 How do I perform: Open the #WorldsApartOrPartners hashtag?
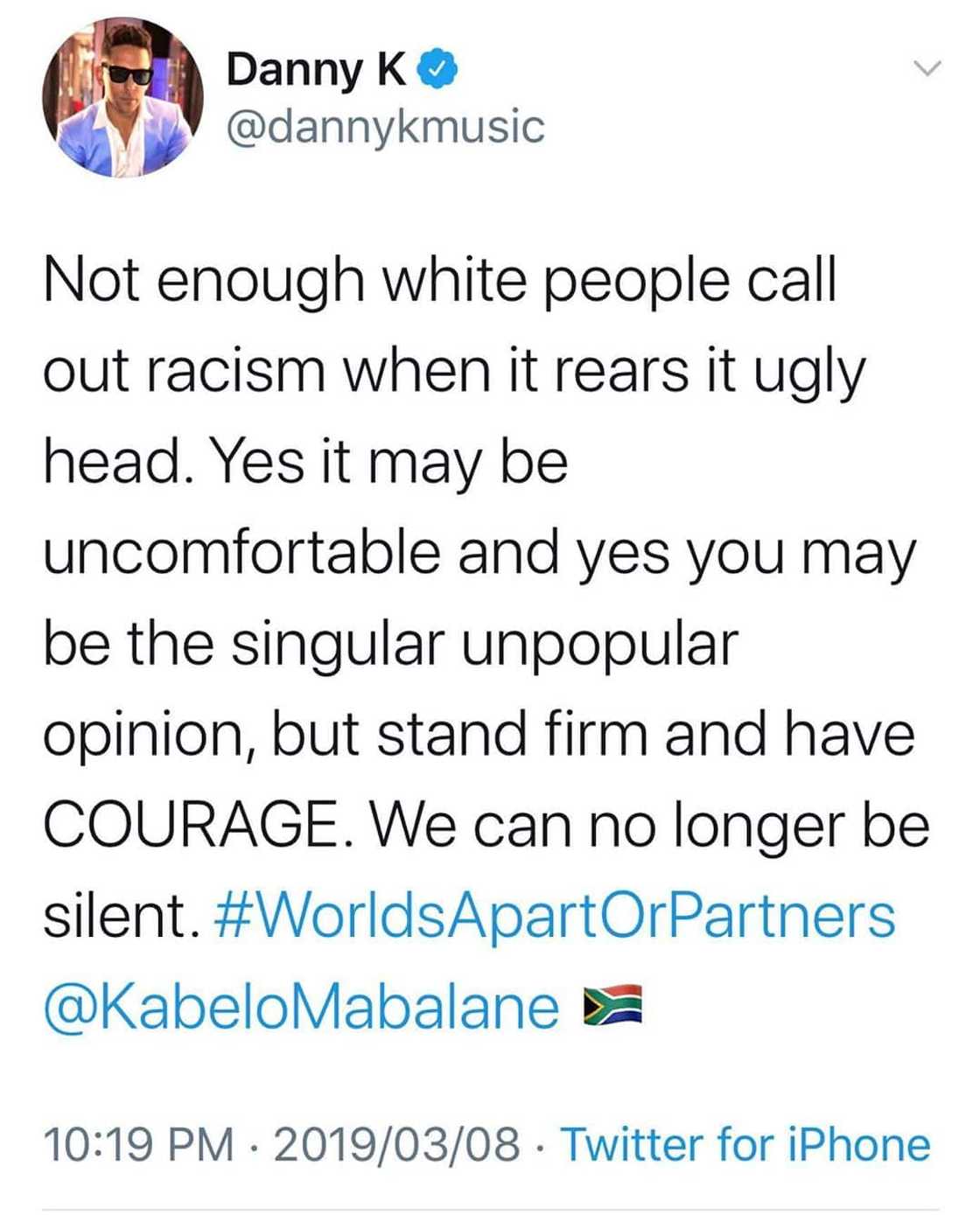pos(554,915)
